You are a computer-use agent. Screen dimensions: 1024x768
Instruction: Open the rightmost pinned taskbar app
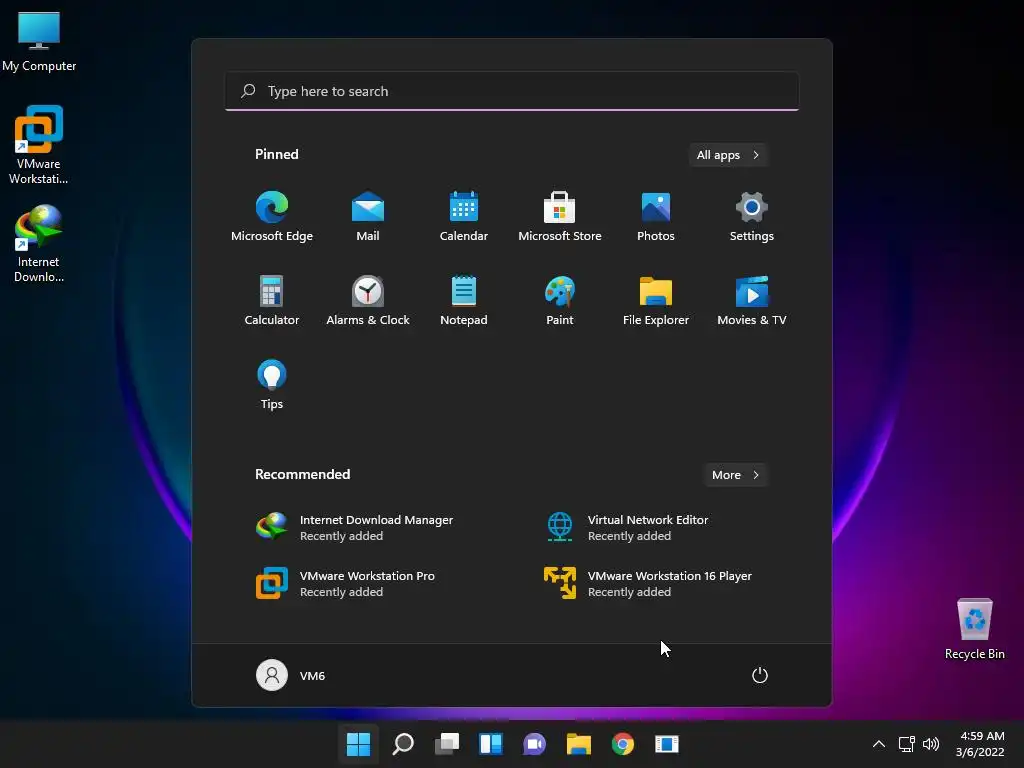click(x=667, y=744)
